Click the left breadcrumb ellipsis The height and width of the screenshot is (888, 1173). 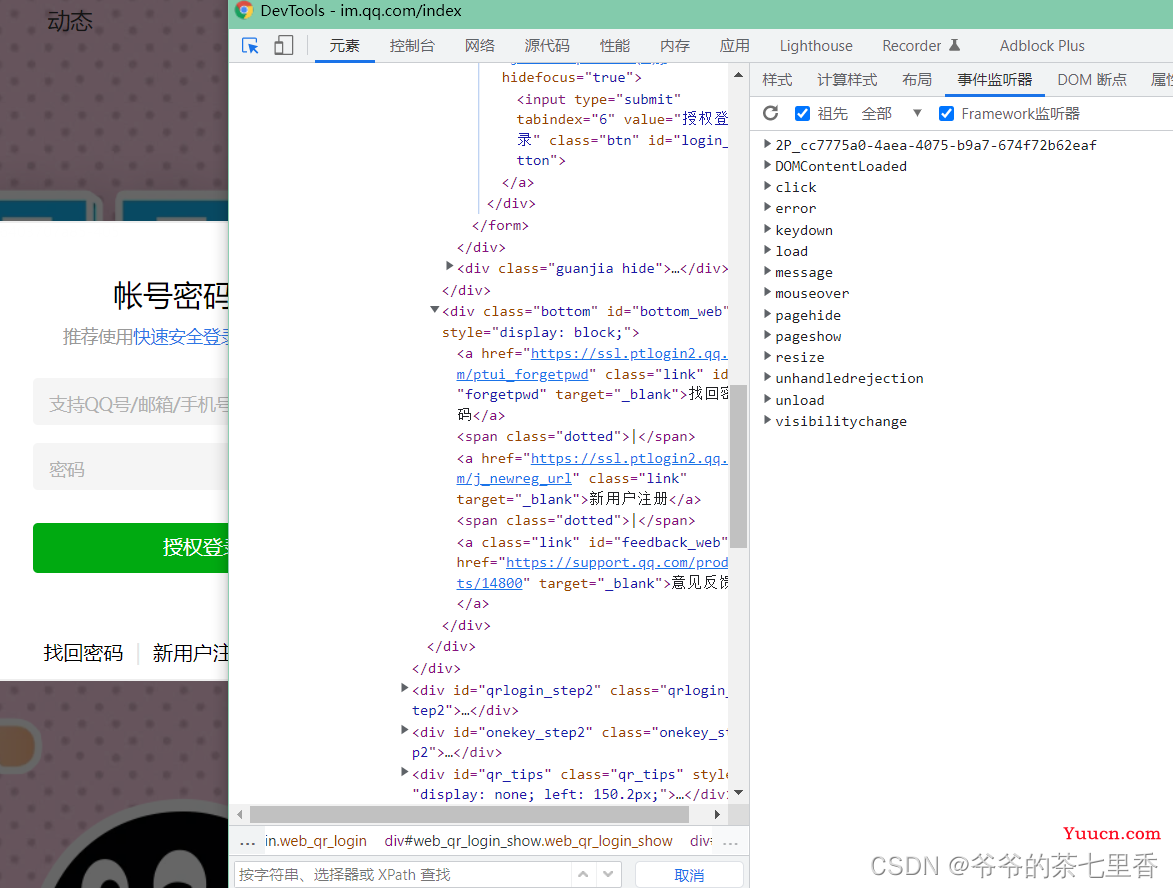point(247,842)
